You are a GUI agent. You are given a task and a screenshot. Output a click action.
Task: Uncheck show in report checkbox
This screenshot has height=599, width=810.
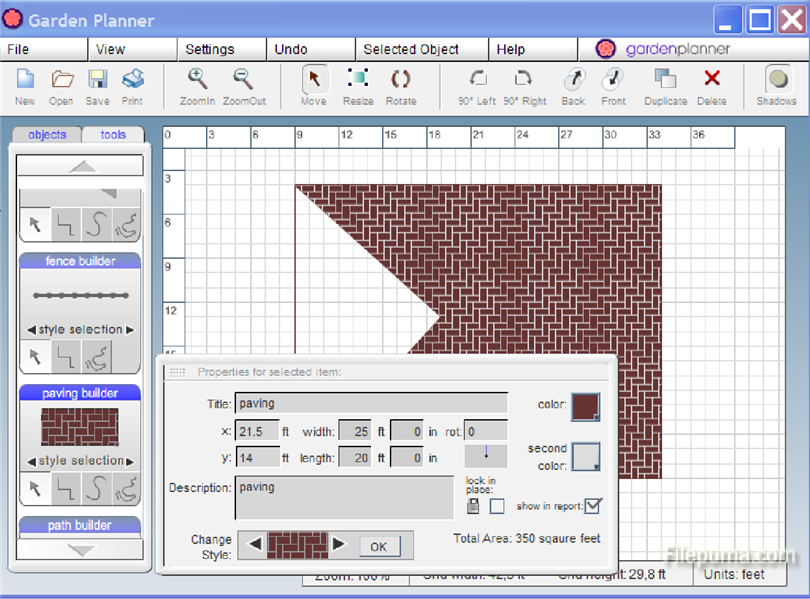point(593,506)
